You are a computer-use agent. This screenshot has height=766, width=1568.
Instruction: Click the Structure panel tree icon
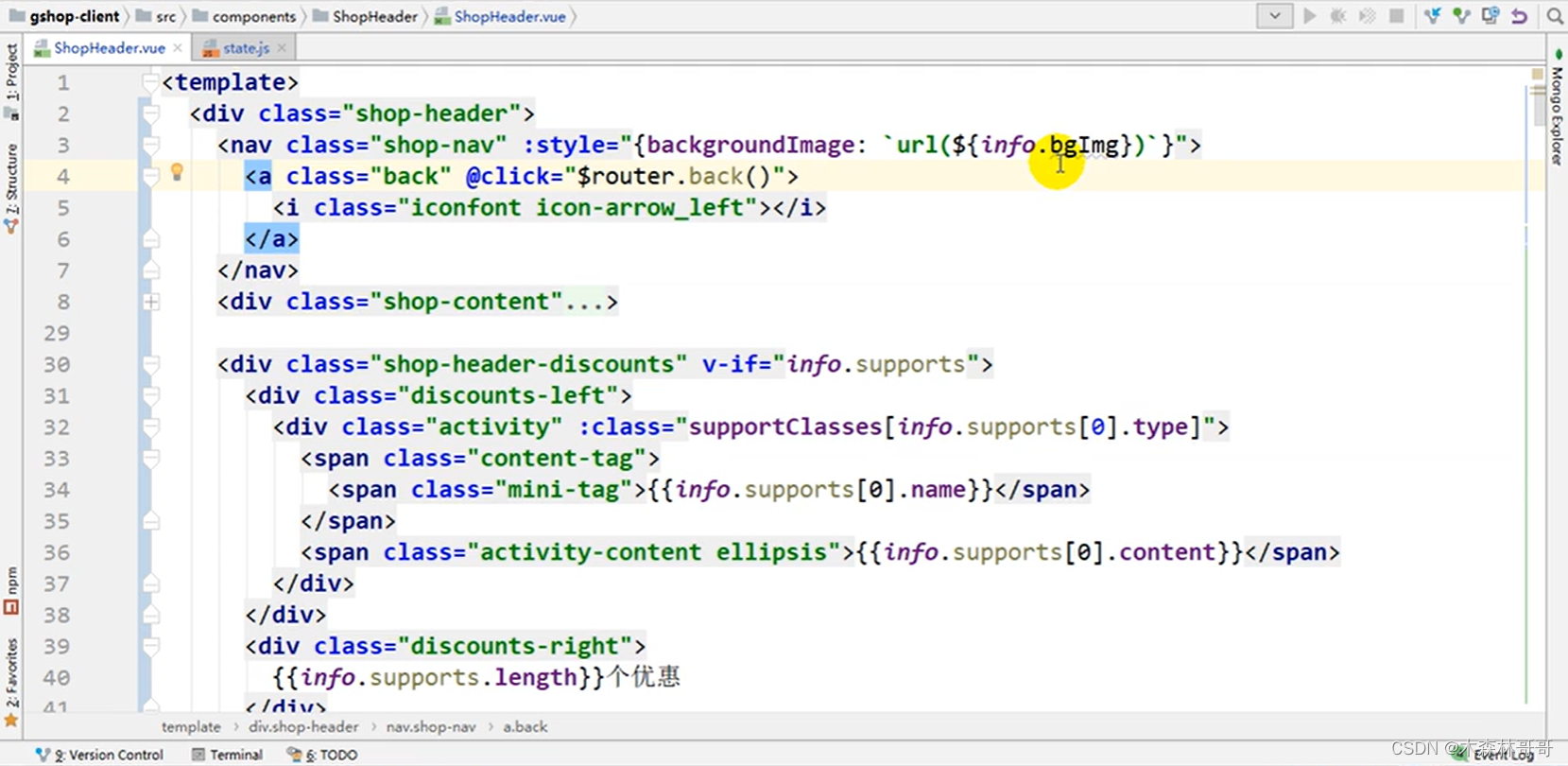coord(11,226)
